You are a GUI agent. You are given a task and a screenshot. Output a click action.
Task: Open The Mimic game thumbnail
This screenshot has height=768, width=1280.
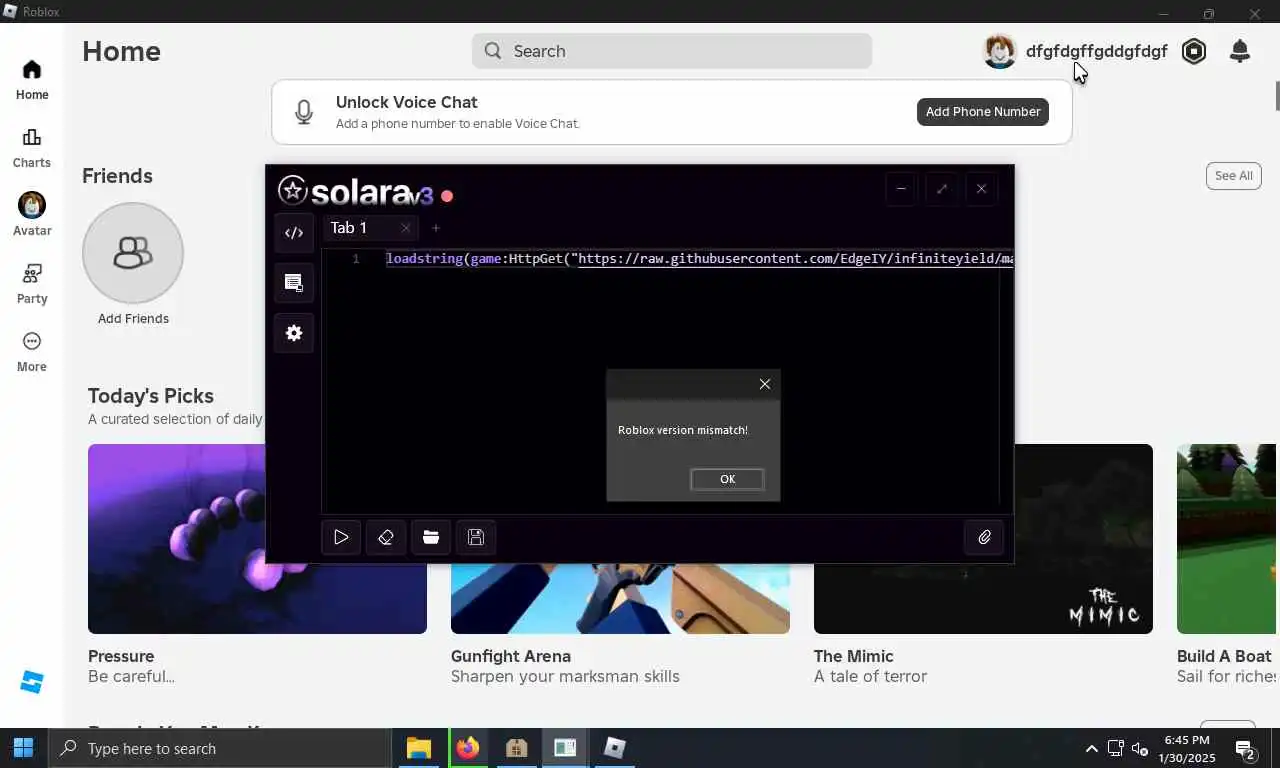(983, 538)
